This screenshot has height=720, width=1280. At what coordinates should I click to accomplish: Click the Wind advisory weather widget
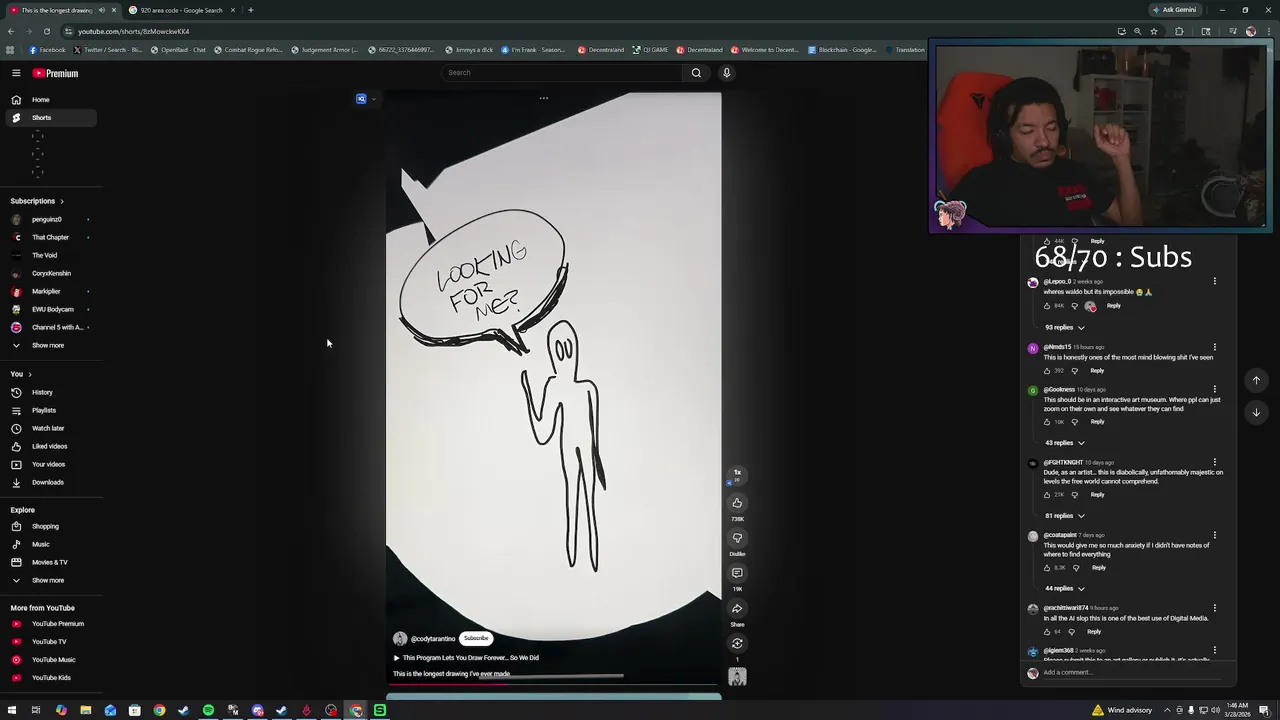1122,710
